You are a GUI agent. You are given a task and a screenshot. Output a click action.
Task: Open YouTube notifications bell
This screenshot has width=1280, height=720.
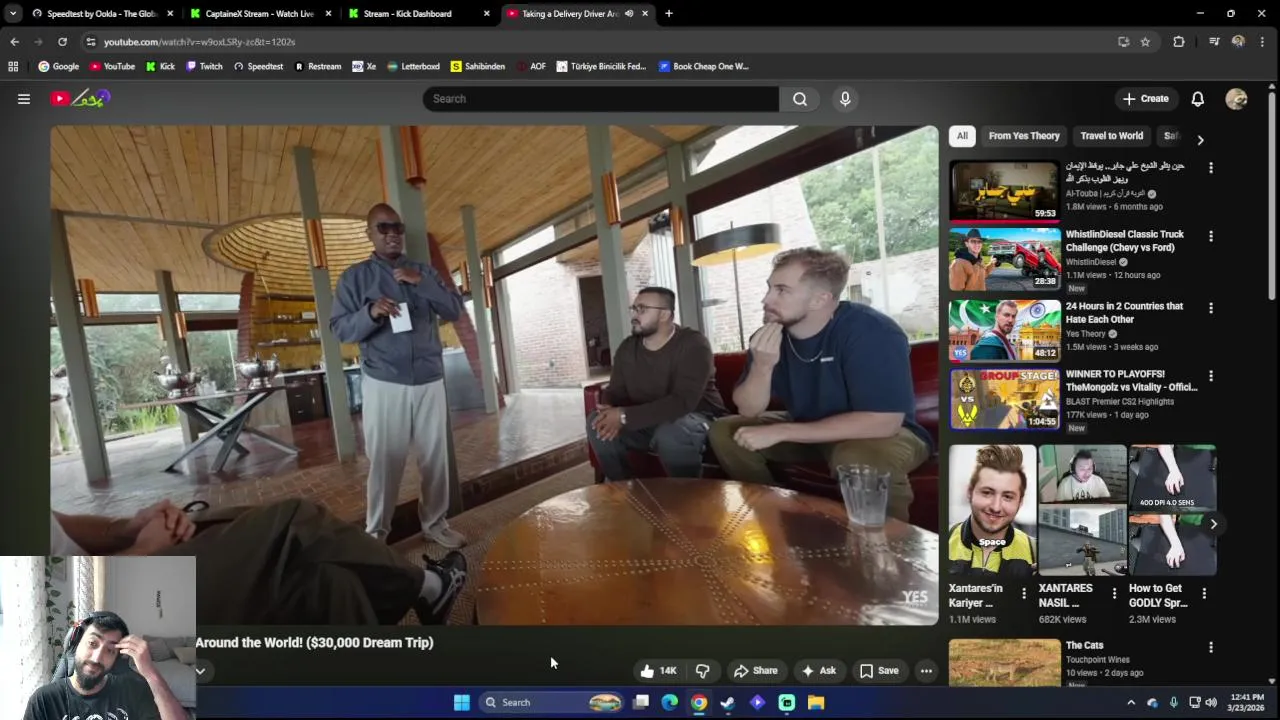(1197, 99)
